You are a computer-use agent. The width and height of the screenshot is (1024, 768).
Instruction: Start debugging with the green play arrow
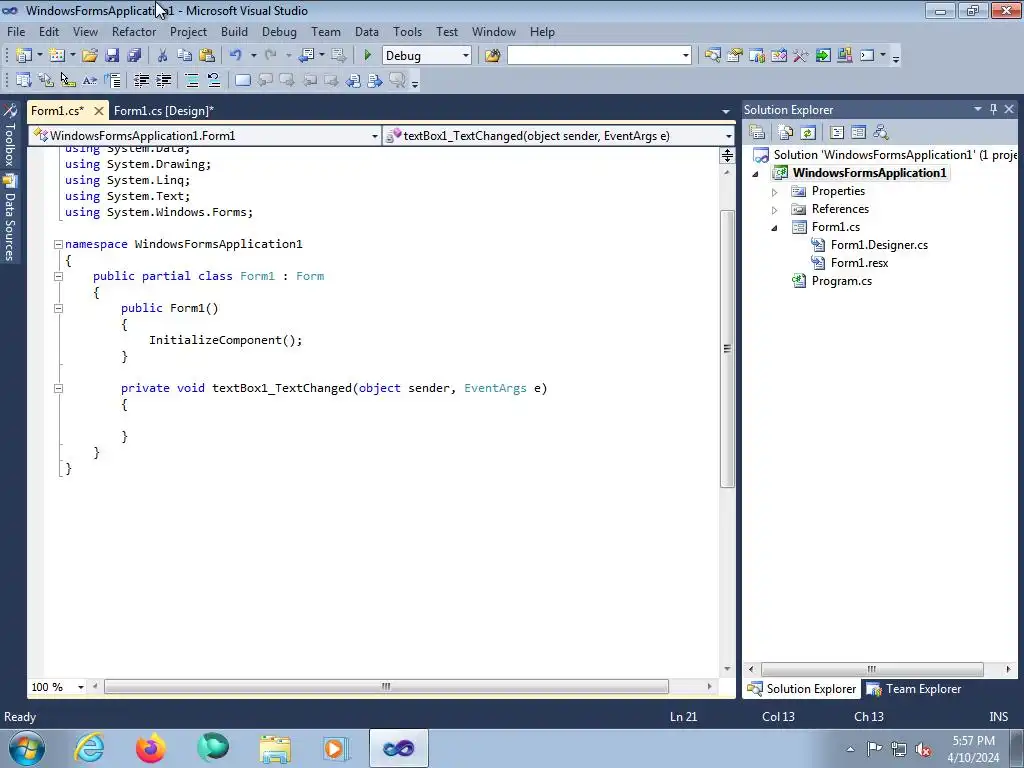tap(367, 56)
